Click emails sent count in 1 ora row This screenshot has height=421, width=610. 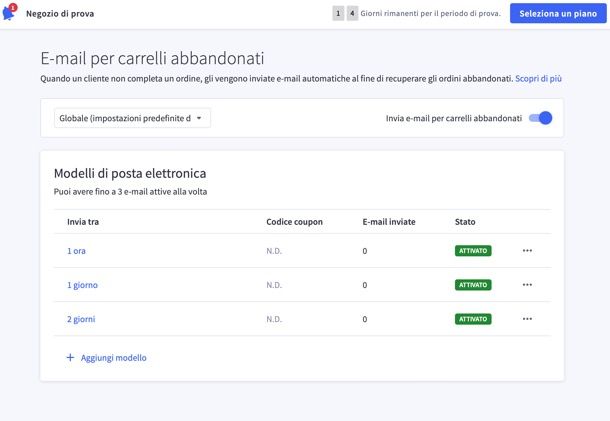[365, 251]
